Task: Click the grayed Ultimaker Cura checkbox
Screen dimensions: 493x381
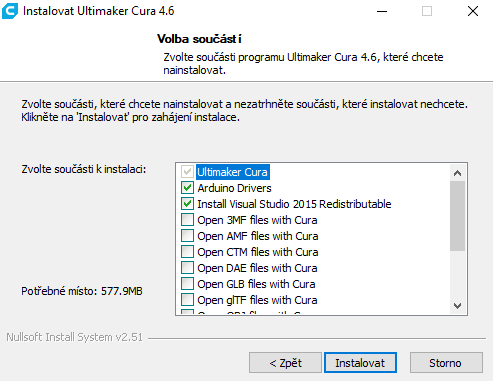Action: [x=187, y=172]
